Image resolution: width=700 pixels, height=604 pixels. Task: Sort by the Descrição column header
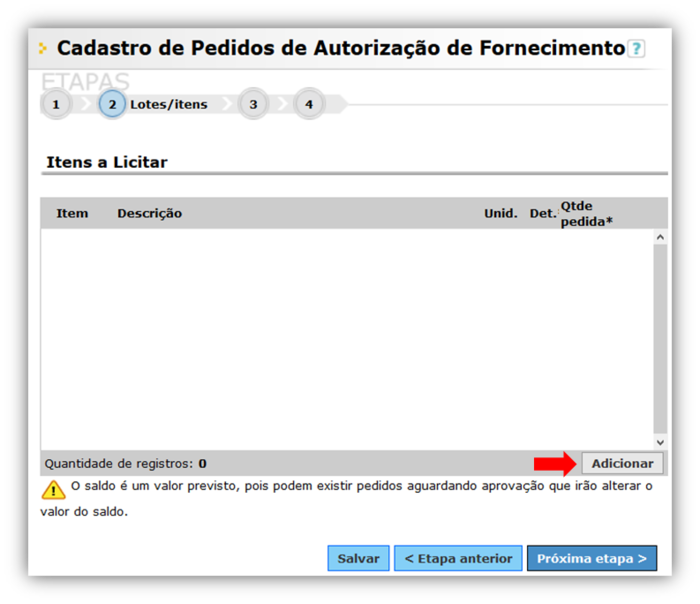tap(149, 213)
